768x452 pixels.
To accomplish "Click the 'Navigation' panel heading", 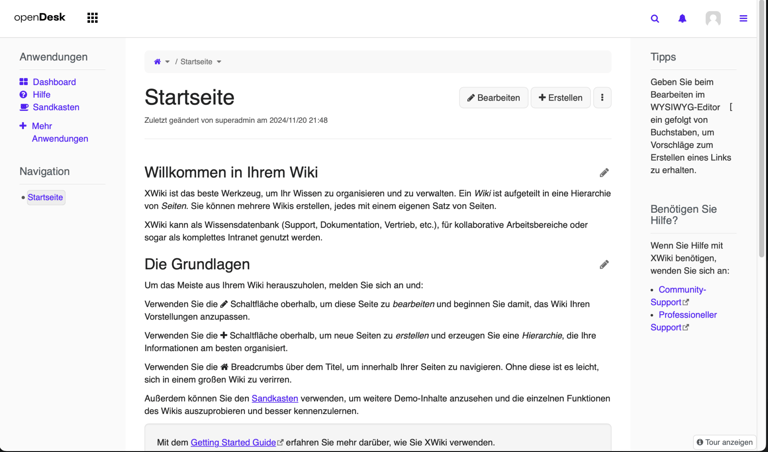I will coord(45,171).
